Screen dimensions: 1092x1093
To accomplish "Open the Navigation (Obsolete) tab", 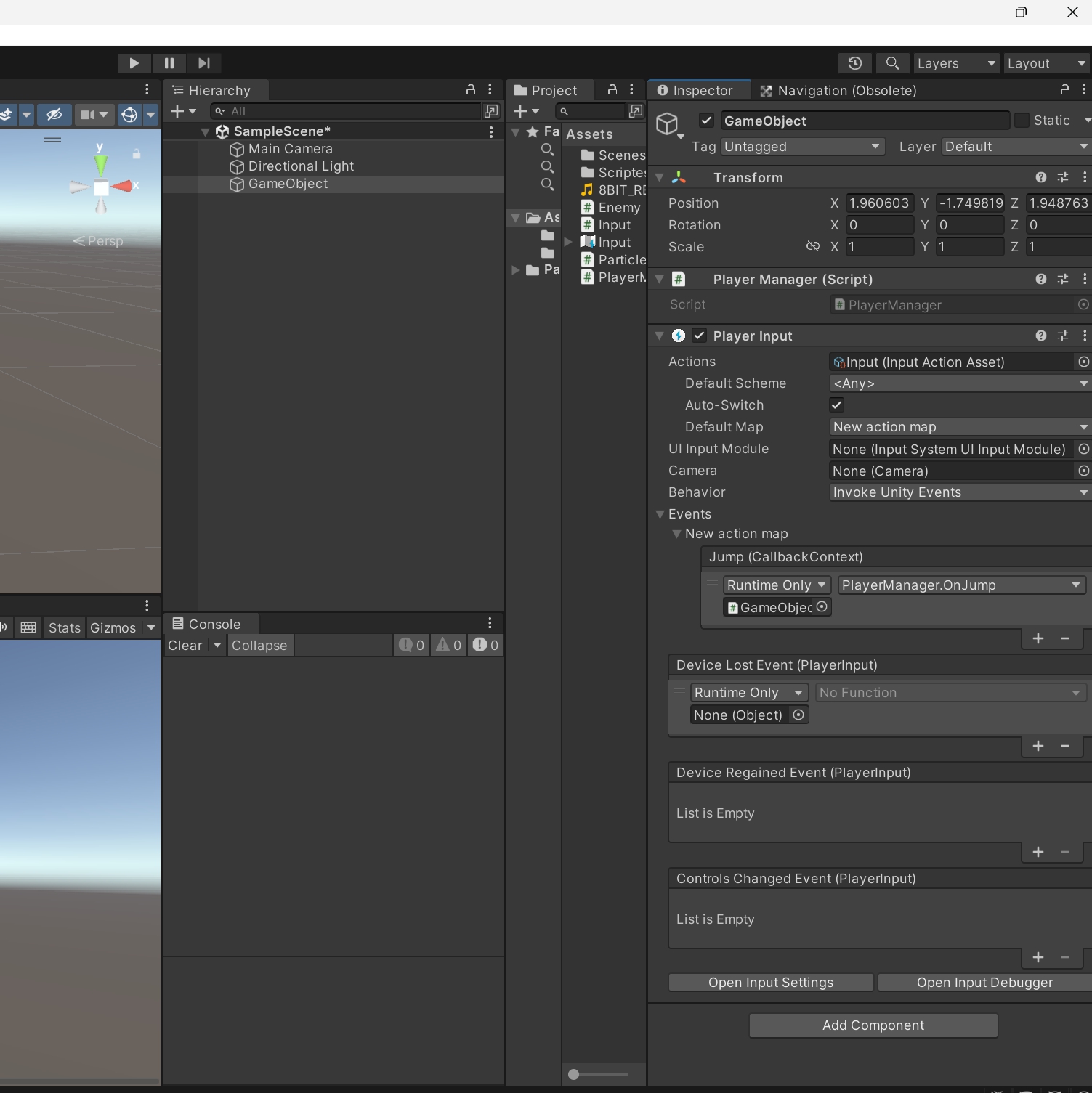I will [838, 90].
